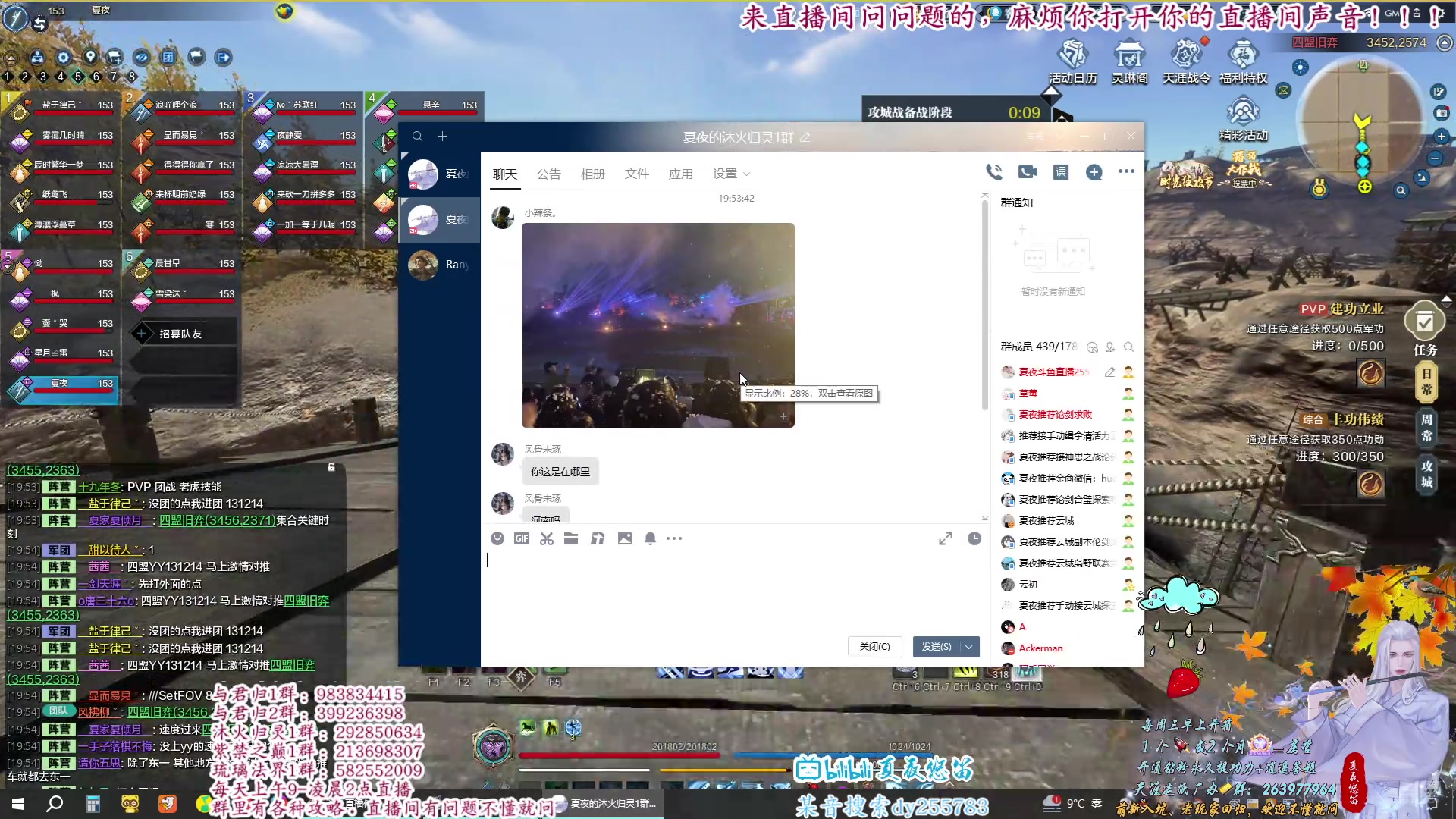Open the folder file-send icon
Image resolution: width=1456 pixels, height=819 pixels.
coord(571,538)
